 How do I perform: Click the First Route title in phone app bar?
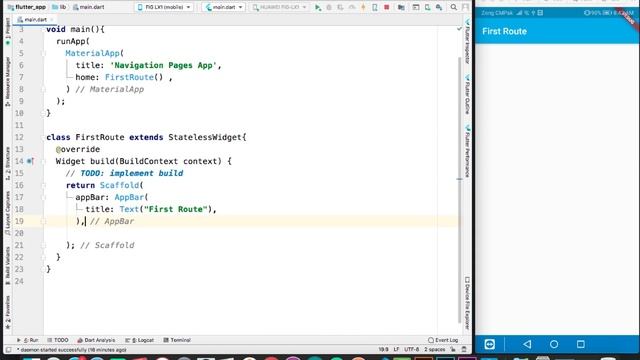point(504,31)
